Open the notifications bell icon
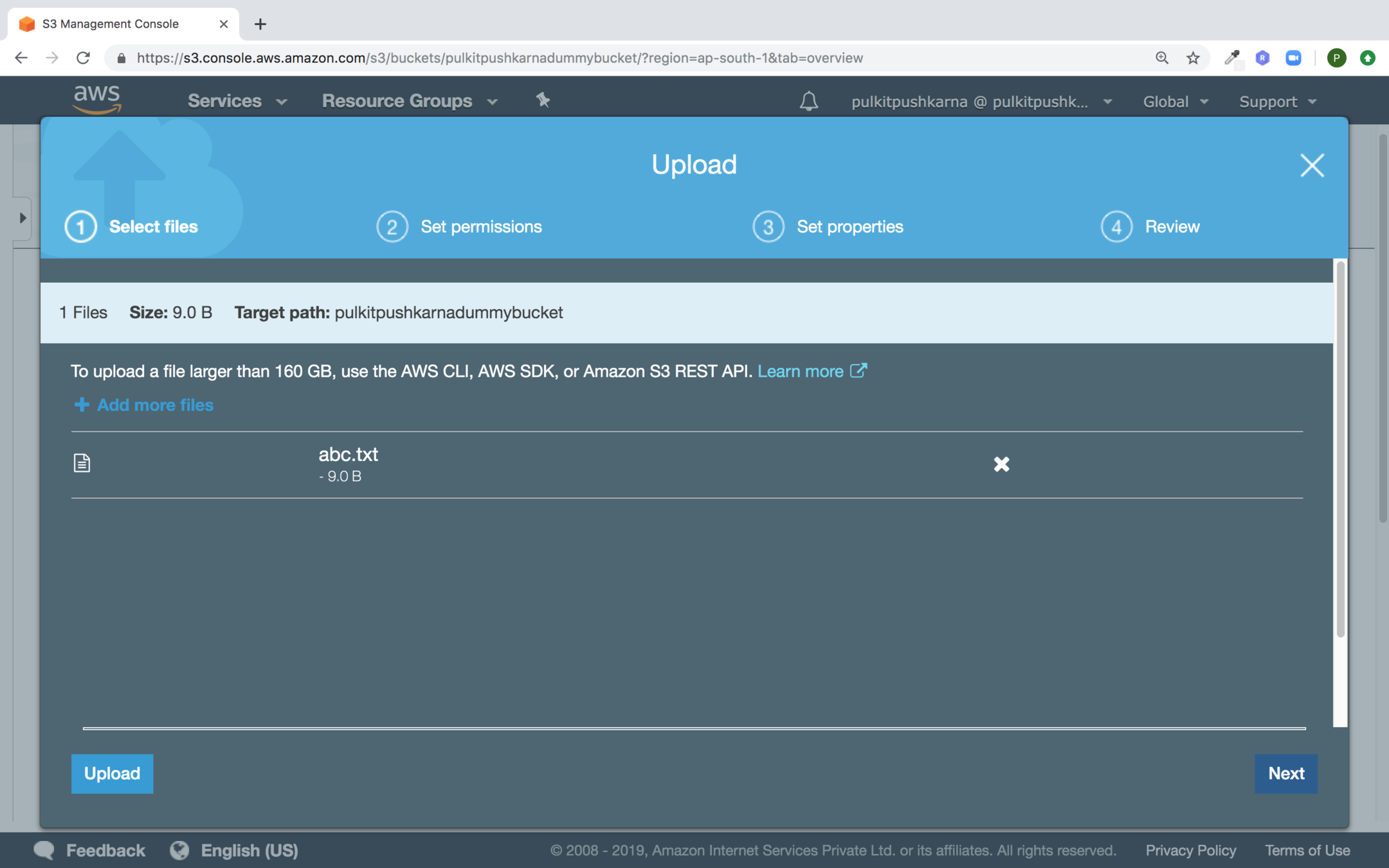1389x868 pixels. pos(808,101)
